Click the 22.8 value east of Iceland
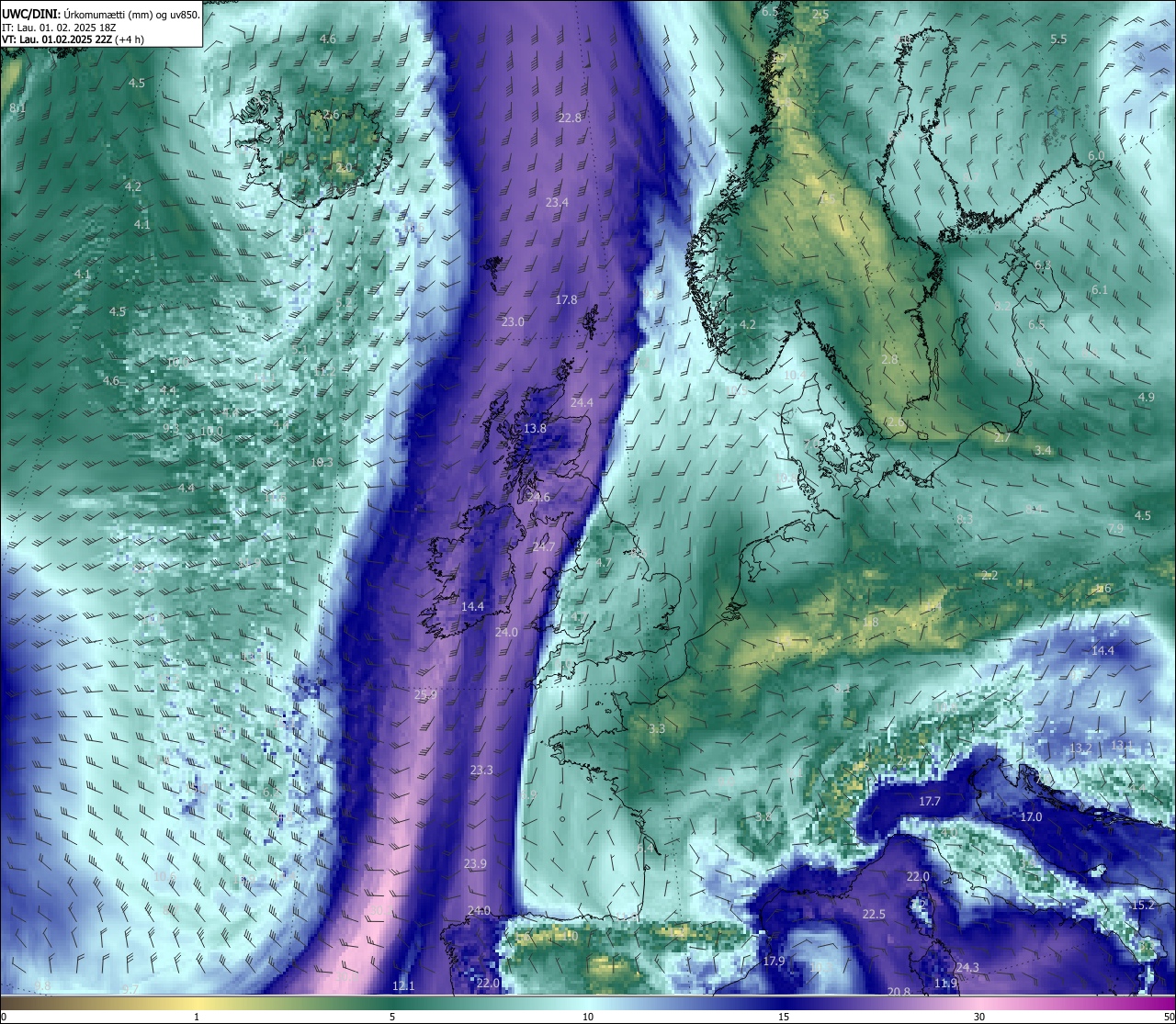The image size is (1176, 1024). [x=570, y=118]
